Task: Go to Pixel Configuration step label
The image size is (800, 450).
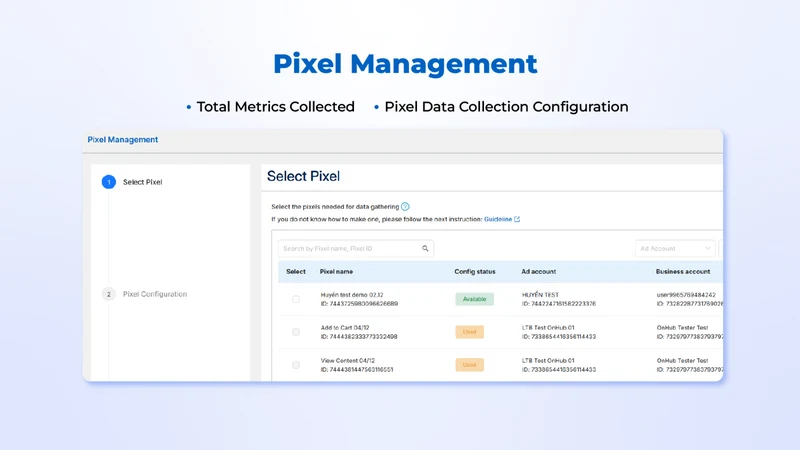Action: coord(155,294)
